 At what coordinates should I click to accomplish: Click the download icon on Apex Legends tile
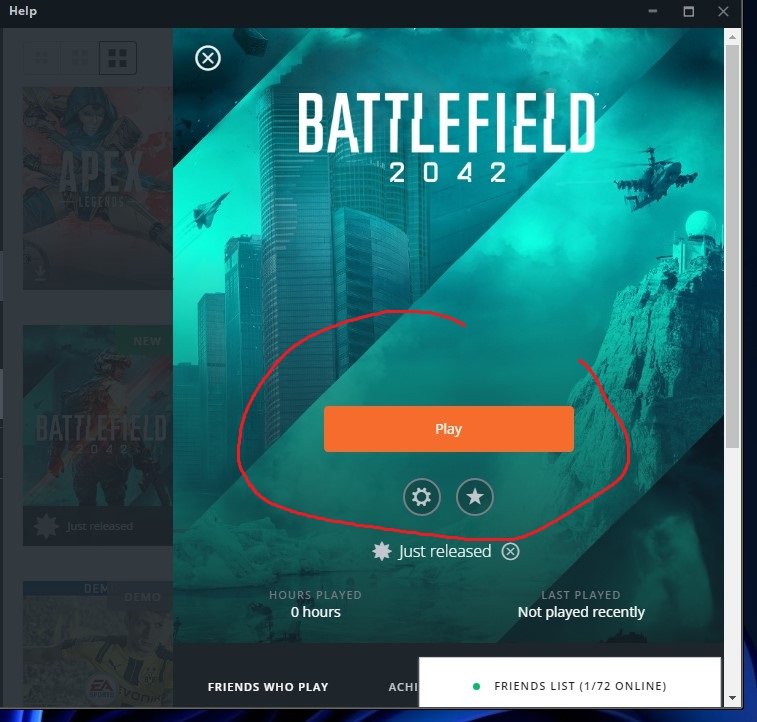(x=41, y=272)
